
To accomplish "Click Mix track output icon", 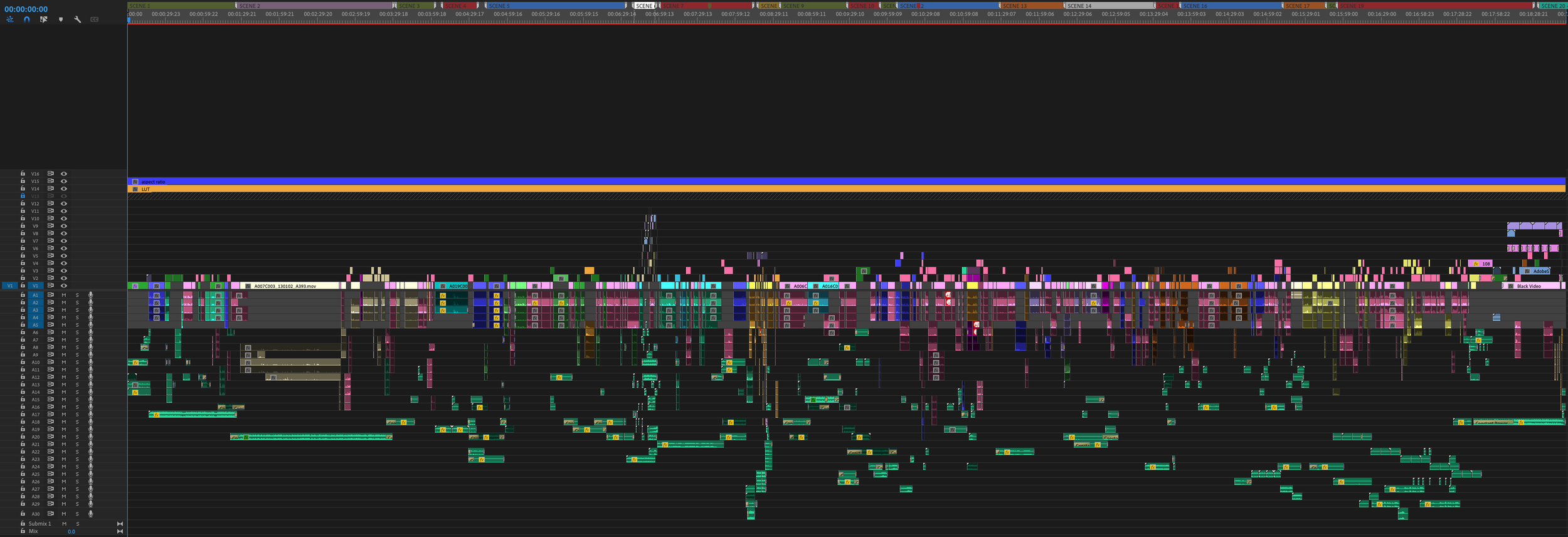I will pos(120,531).
